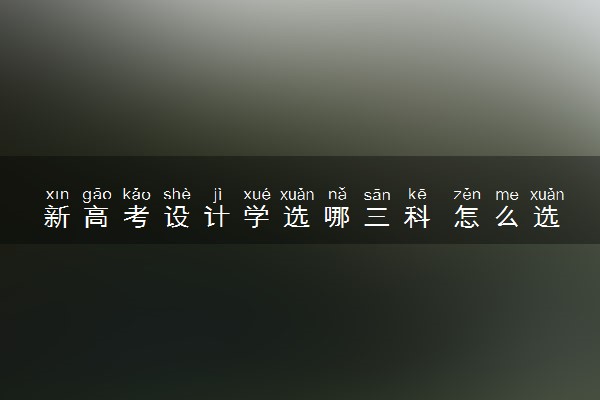Click the Chinese character 科
This screenshot has width=600, height=400.
pos(417,217)
